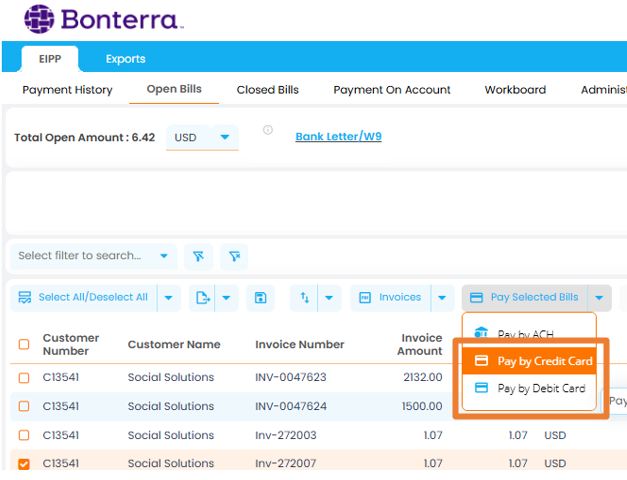The width and height of the screenshot is (627, 480).
Task: Open the Payment On Account tab
Action: [x=392, y=90]
